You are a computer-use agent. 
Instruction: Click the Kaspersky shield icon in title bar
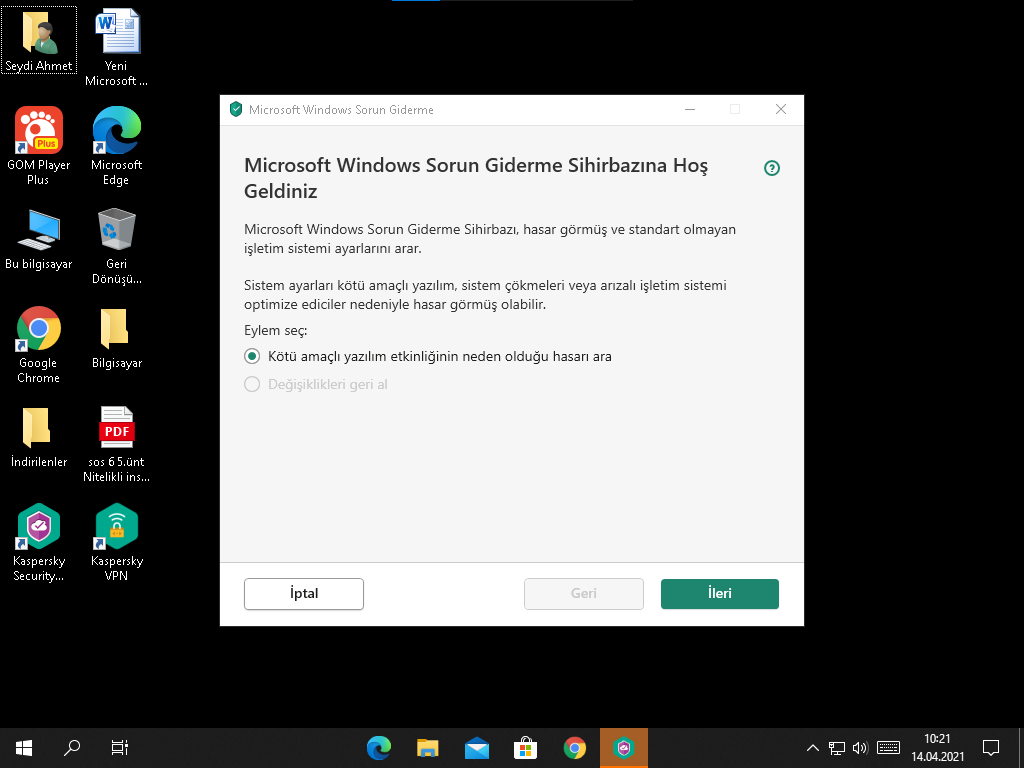click(236, 109)
